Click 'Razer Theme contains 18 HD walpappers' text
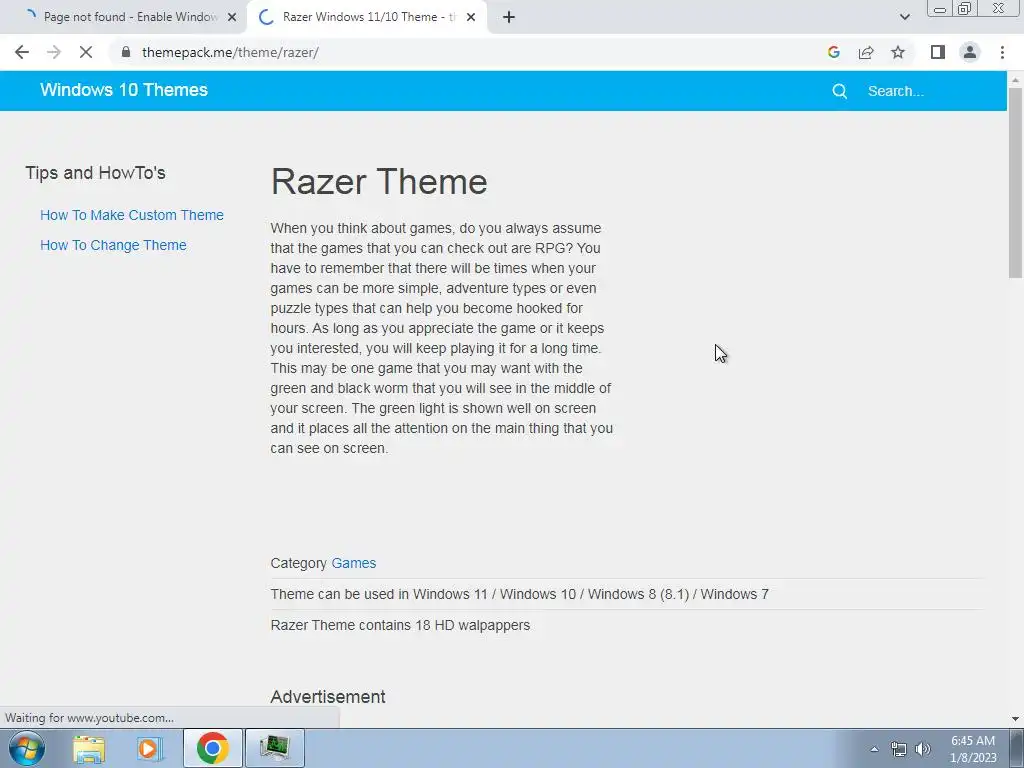The image size is (1024, 768). click(400, 625)
